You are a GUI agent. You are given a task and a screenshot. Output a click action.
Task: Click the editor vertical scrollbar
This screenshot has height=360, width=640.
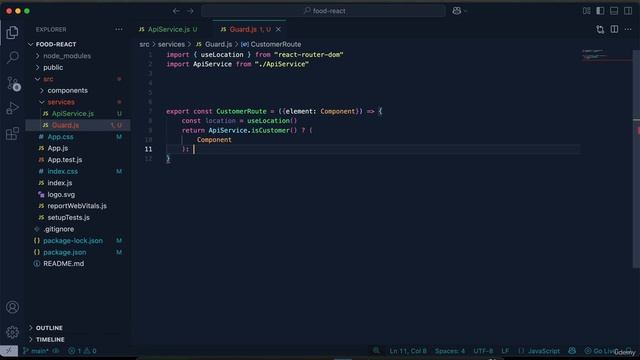636,159
